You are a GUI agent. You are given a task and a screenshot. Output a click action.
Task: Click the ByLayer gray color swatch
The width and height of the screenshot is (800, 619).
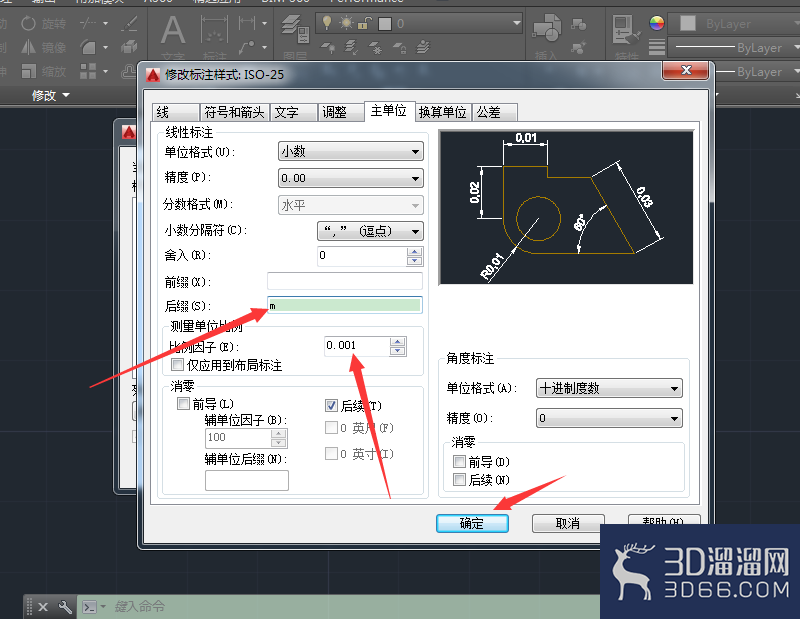click(688, 23)
